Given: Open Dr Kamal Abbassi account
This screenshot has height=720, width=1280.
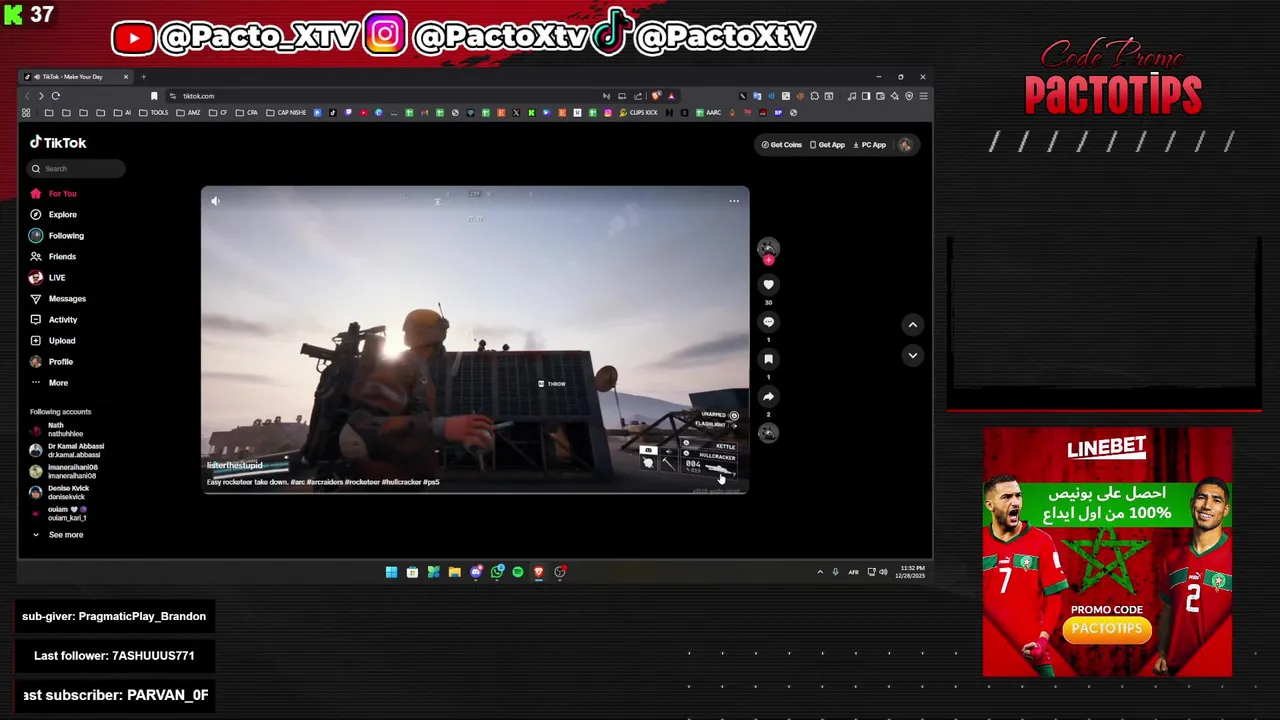Looking at the screenshot, I should click(x=67, y=450).
